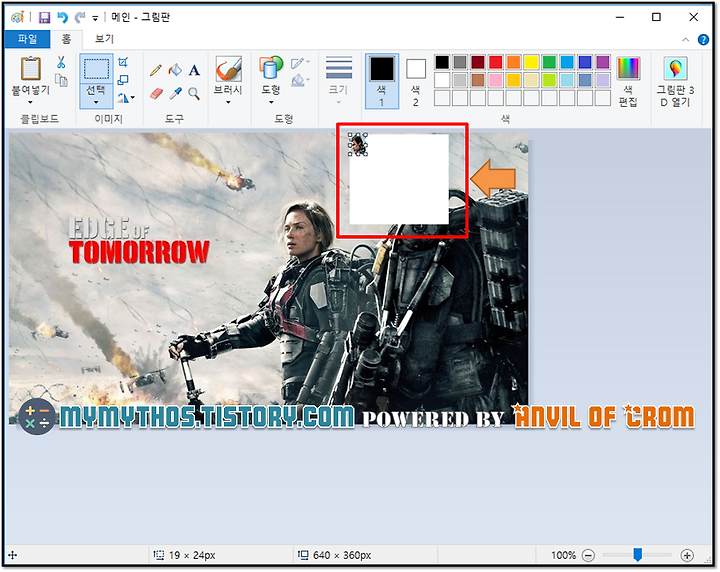Pick the brown color swatch

(478, 80)
